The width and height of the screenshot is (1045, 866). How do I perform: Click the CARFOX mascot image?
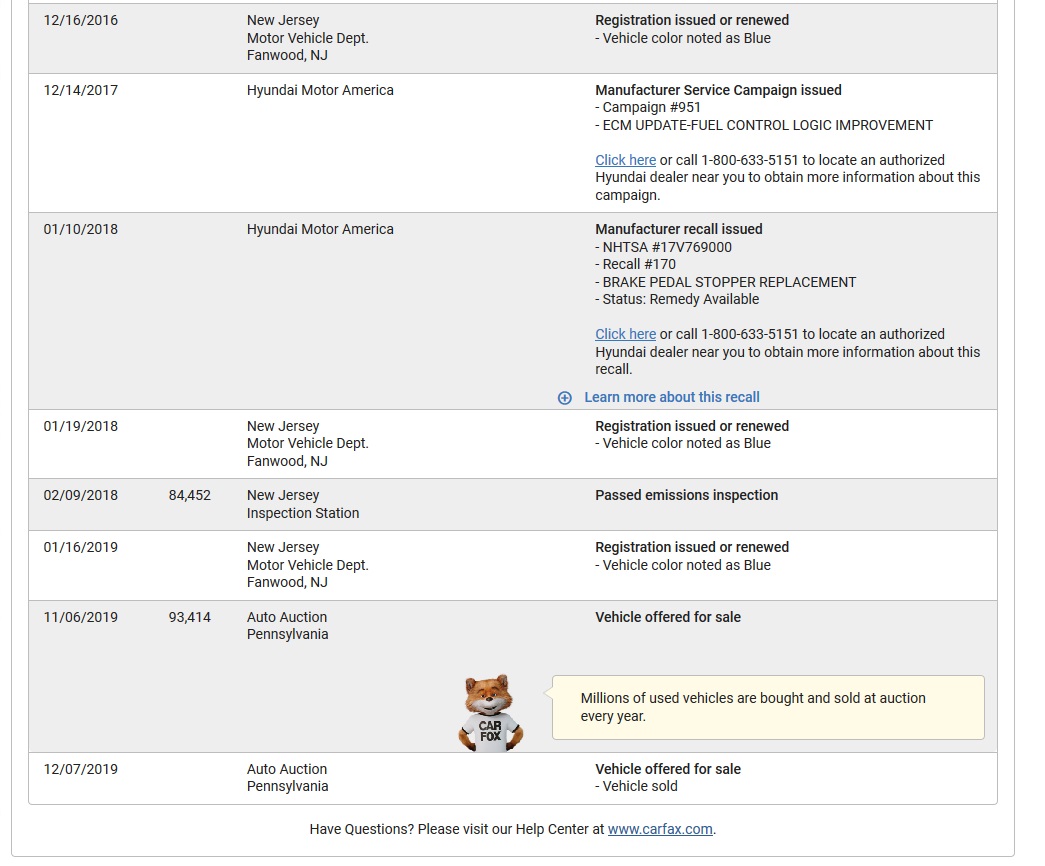click(491, 713)
